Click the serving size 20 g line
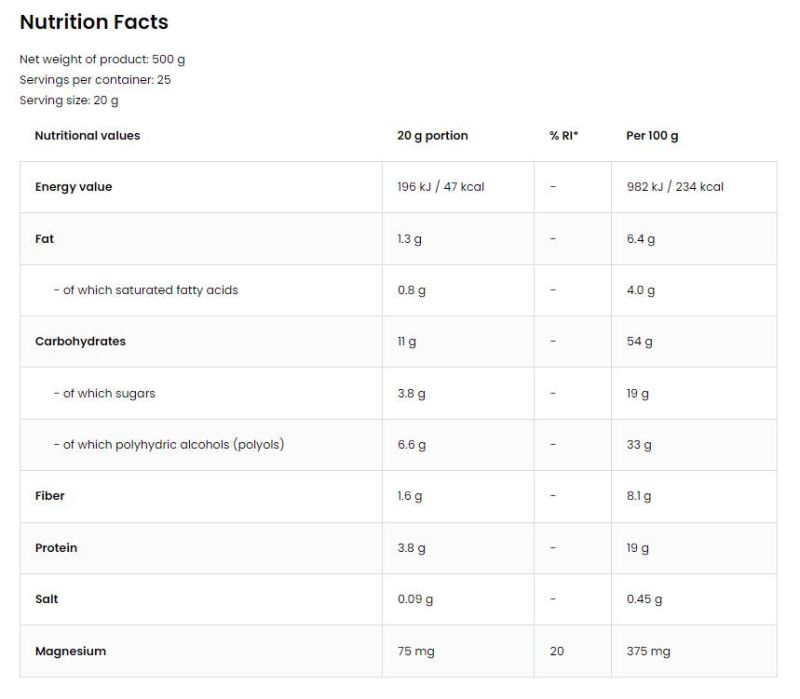The image size is (800, 699). click(69, 100)
